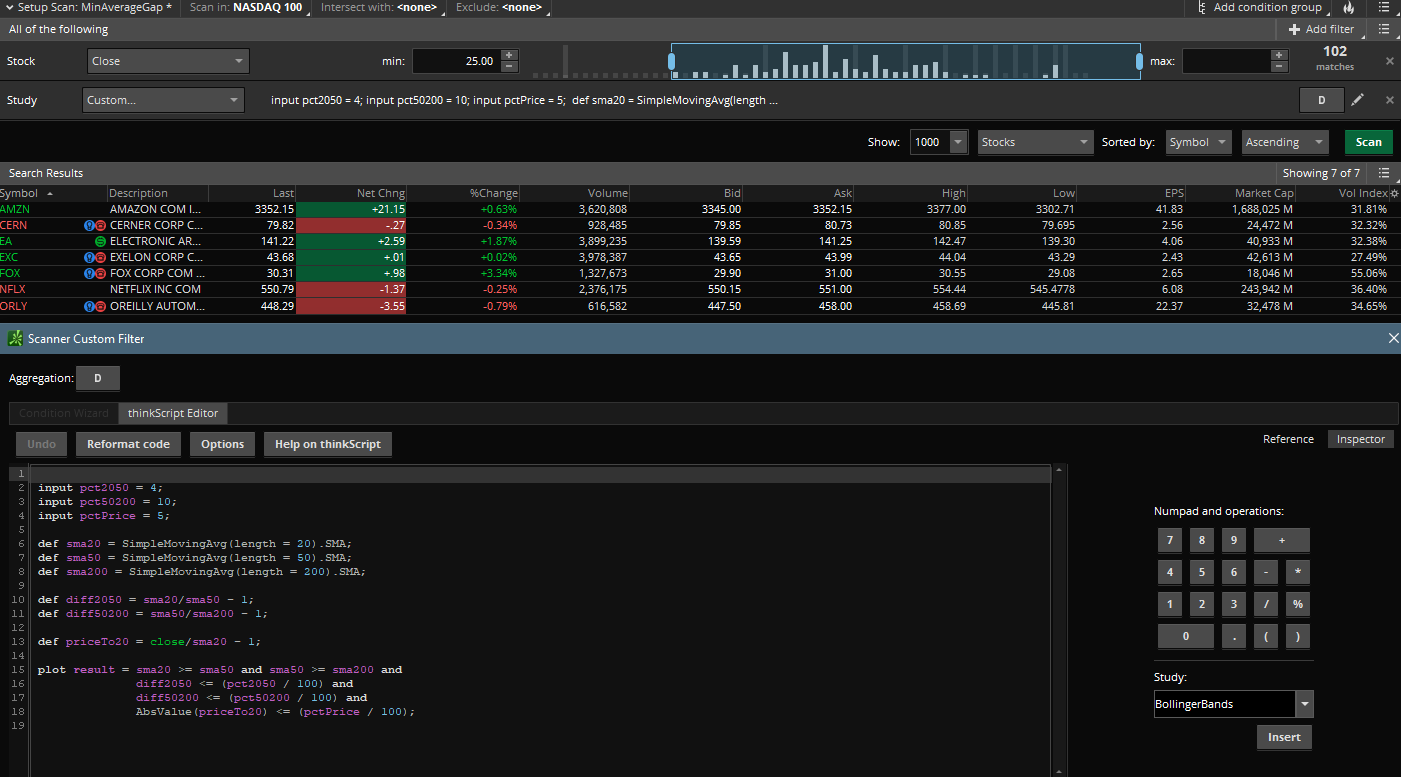
Task: Close the Scanner Custom Filter panel
Action: coord(1394,339)
